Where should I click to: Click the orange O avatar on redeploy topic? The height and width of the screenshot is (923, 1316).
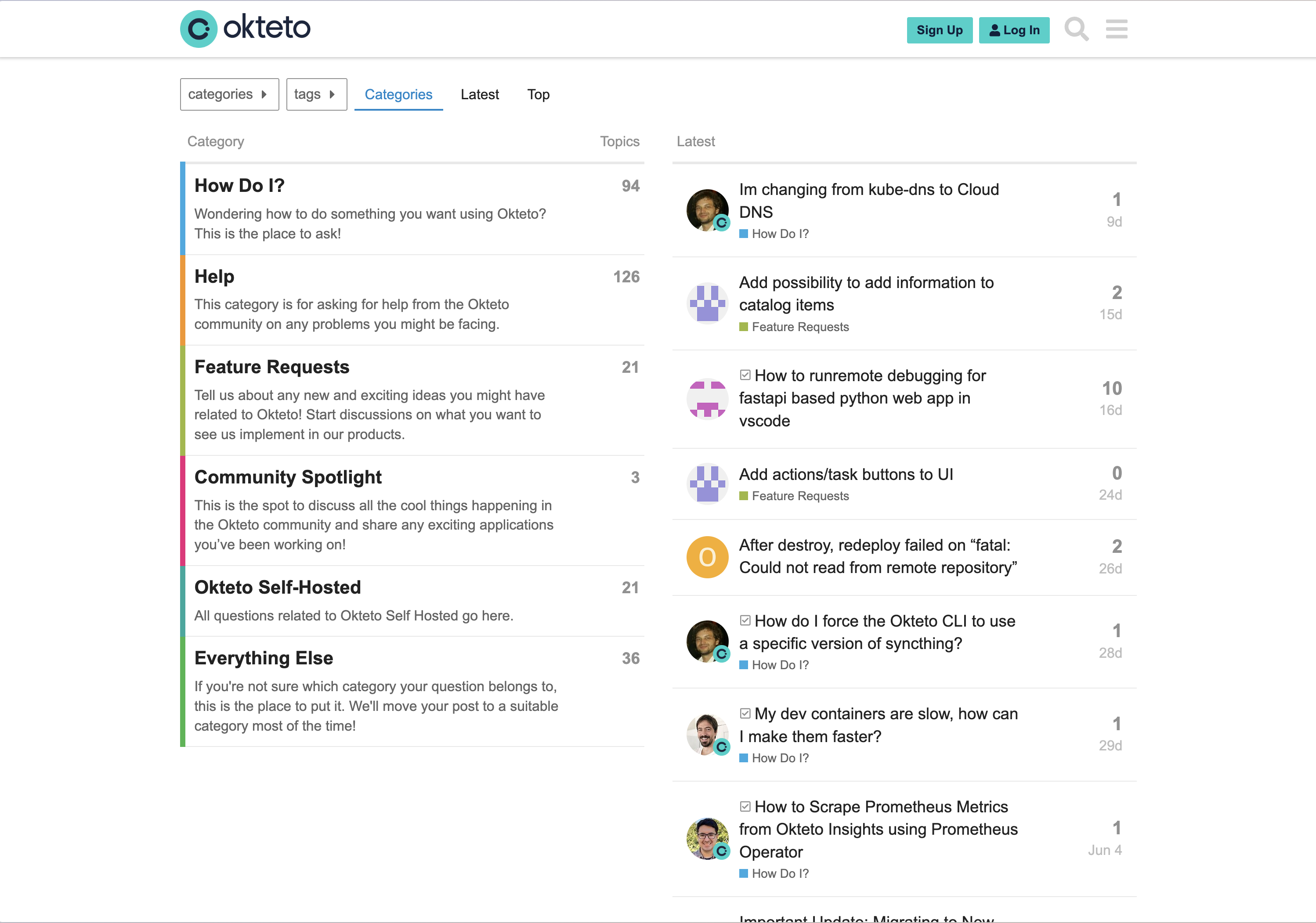click(707, 556)
